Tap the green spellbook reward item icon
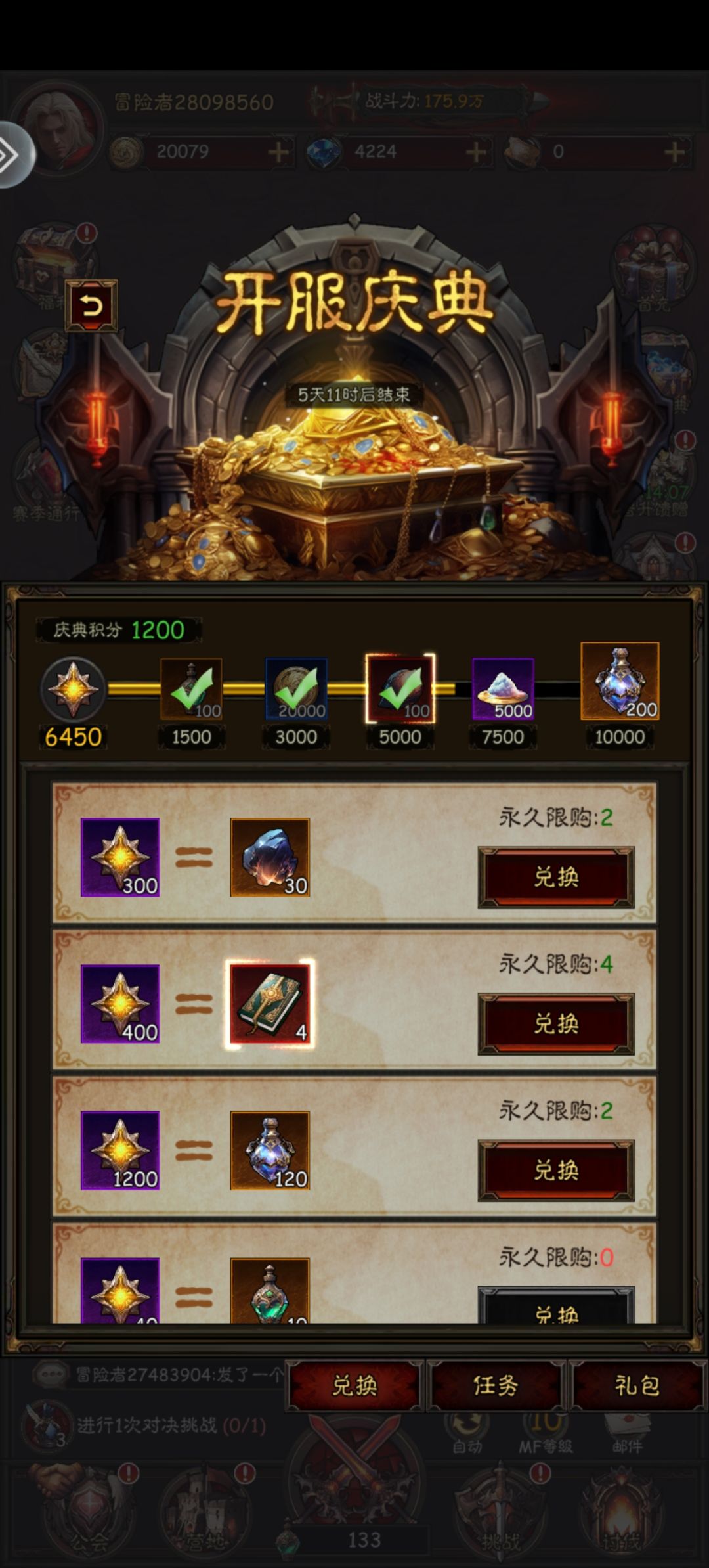The image size is (709, 1568). point(270,1004)
